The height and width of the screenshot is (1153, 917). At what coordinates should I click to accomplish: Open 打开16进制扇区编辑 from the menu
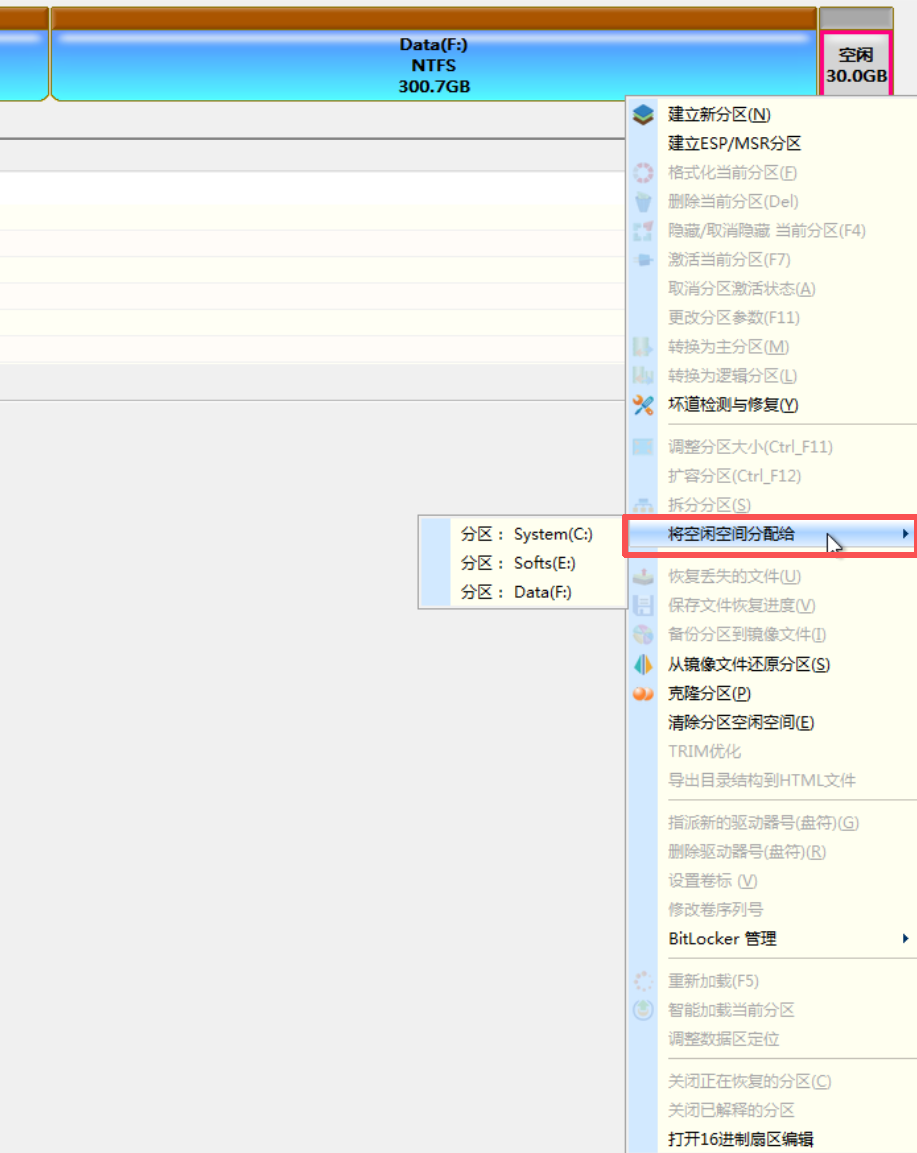[x=740, y=1139]
